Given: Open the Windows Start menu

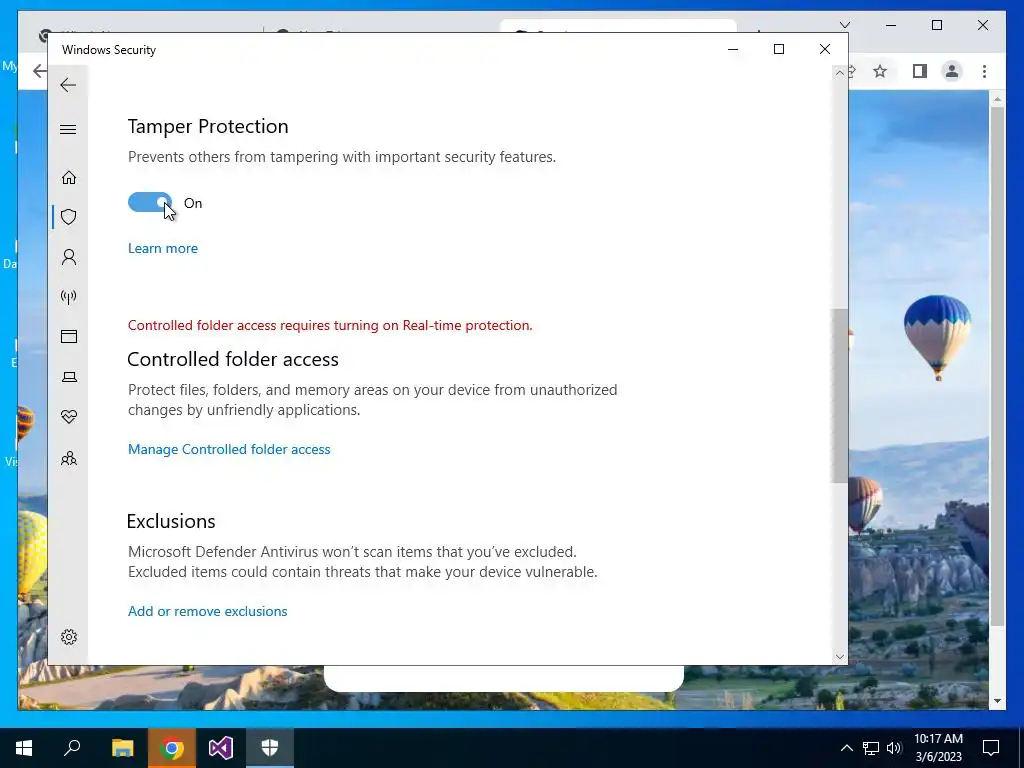Looking at the screenshot, I should point(24,748).
